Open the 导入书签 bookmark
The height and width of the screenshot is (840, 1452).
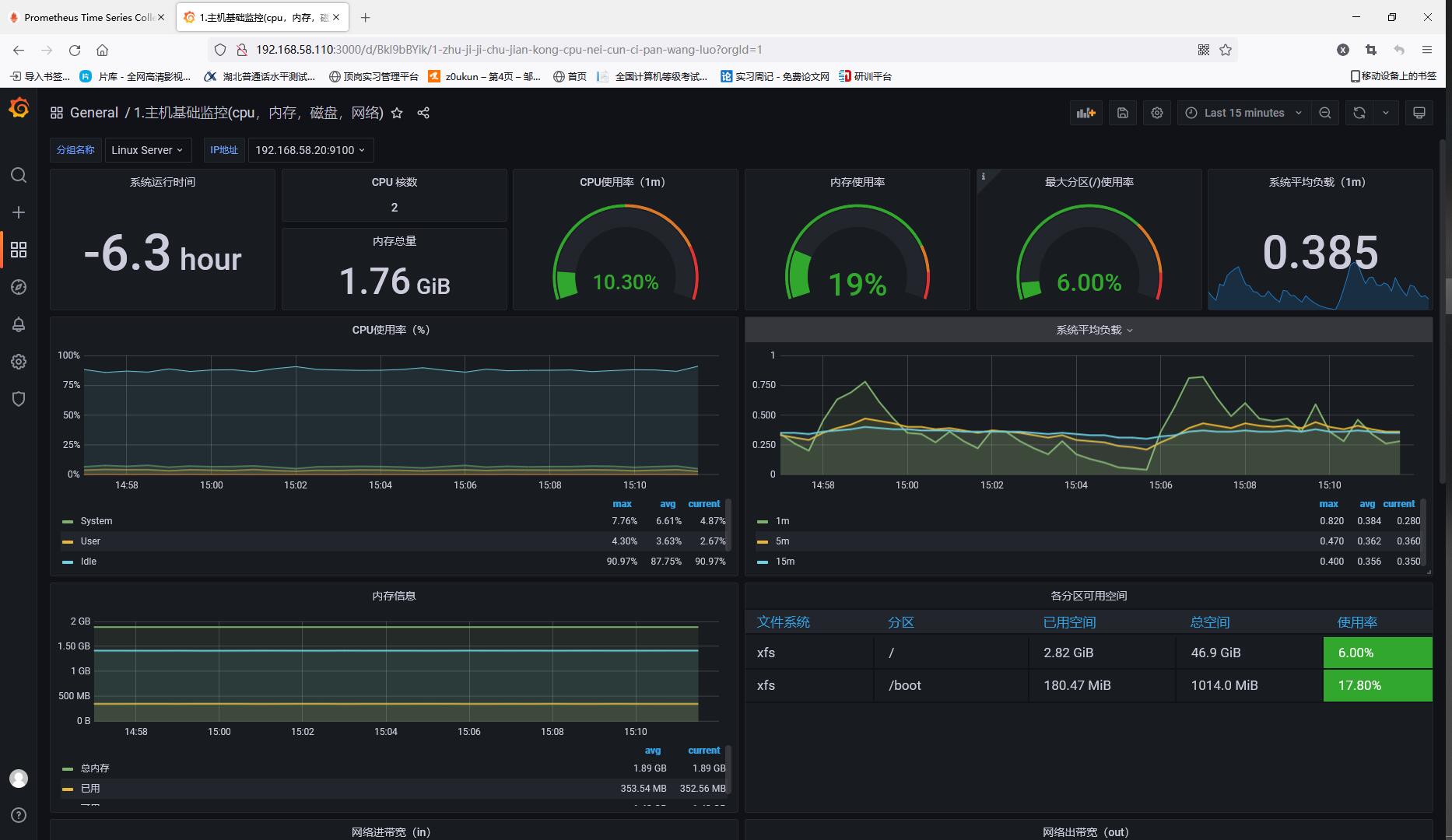pyautogui.click(x=40, y=76)
